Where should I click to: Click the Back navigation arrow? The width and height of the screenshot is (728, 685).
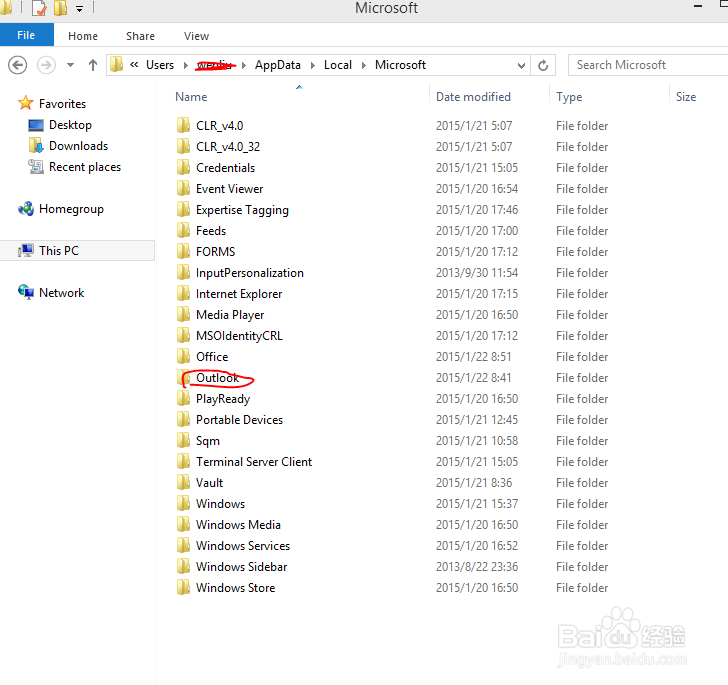pyautogui.click(x=18, y=65)
